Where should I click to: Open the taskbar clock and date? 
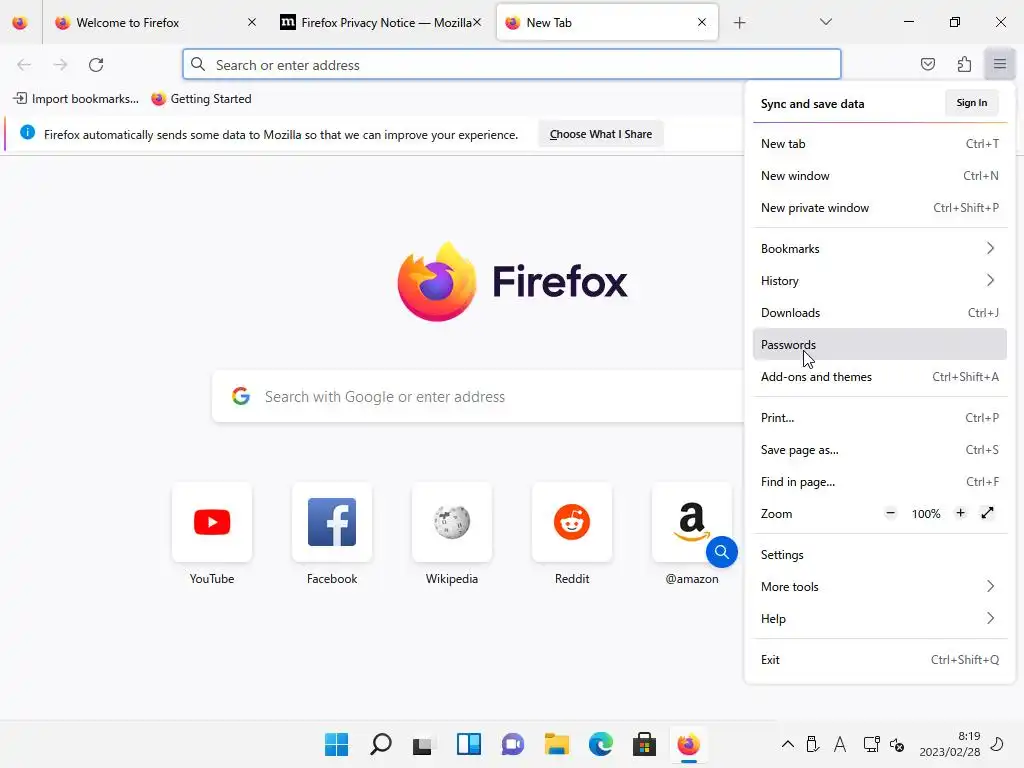pos(949,744)
